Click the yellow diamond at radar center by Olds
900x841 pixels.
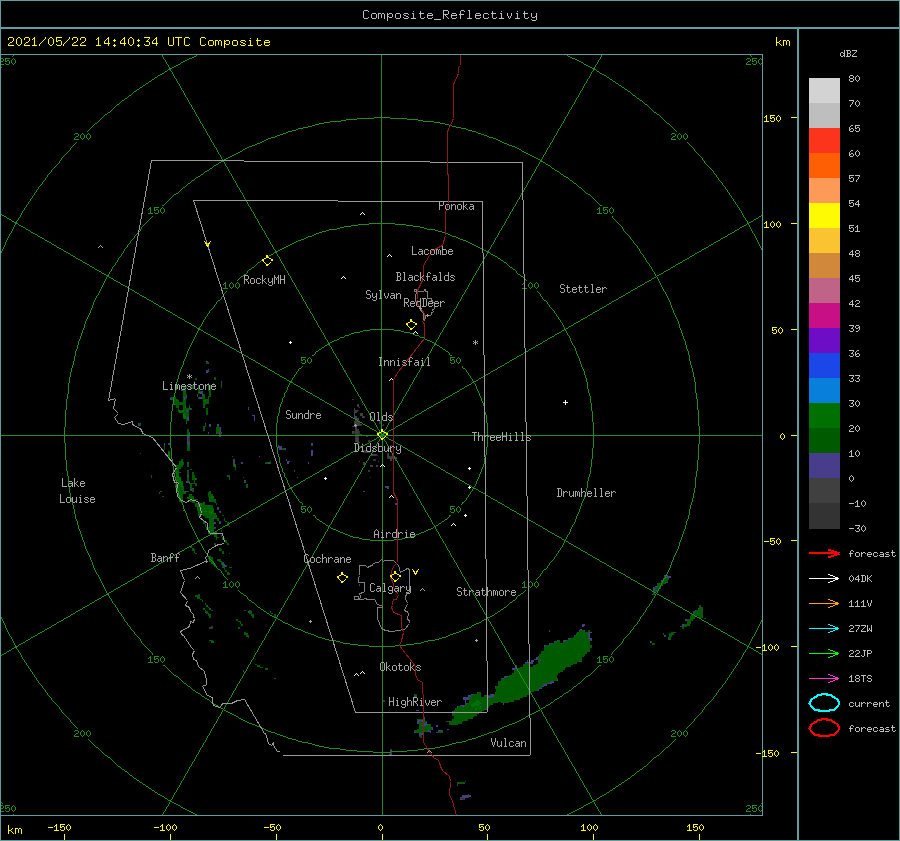382,435
